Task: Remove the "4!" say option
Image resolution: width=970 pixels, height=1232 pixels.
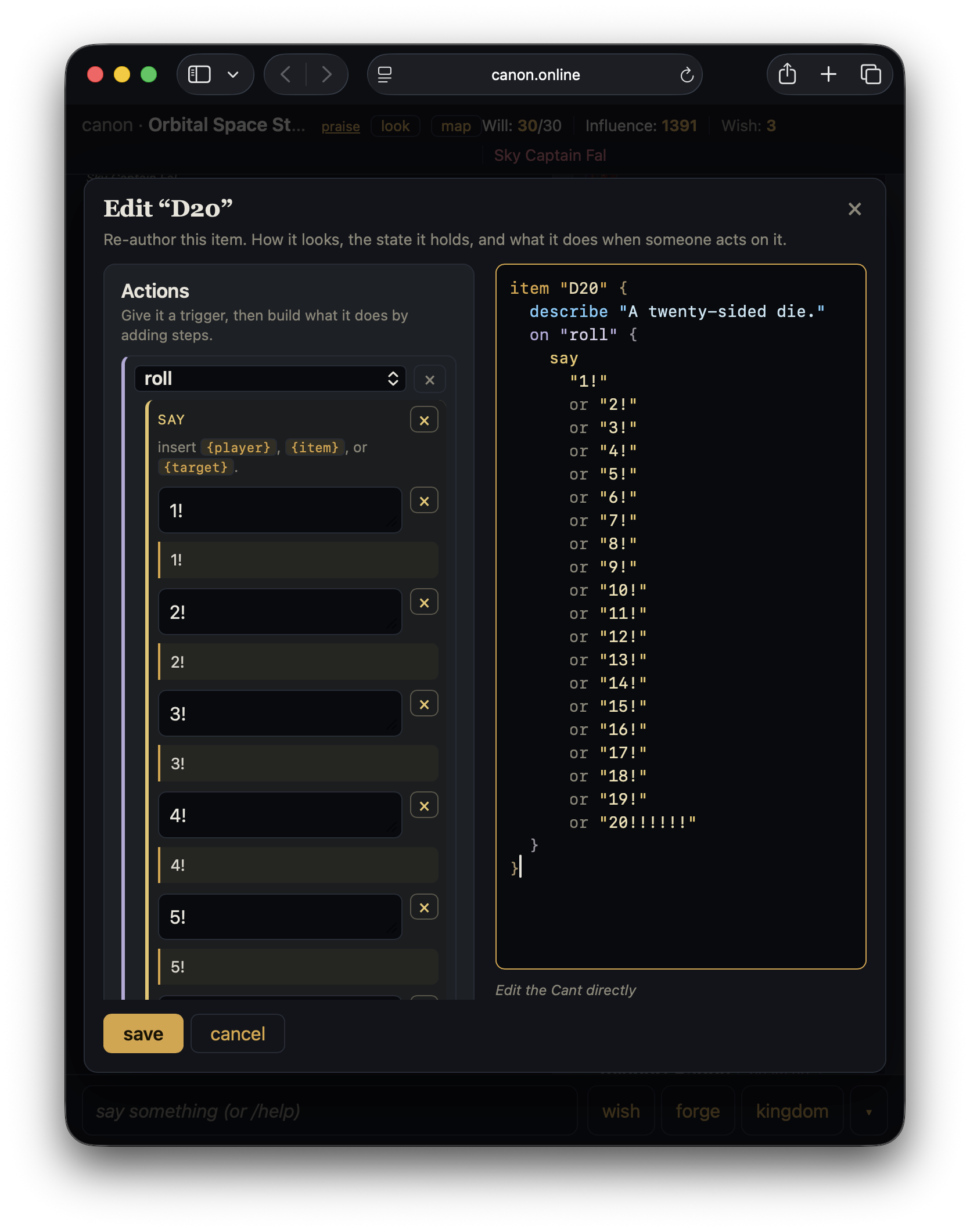Action: click(424, 806)
